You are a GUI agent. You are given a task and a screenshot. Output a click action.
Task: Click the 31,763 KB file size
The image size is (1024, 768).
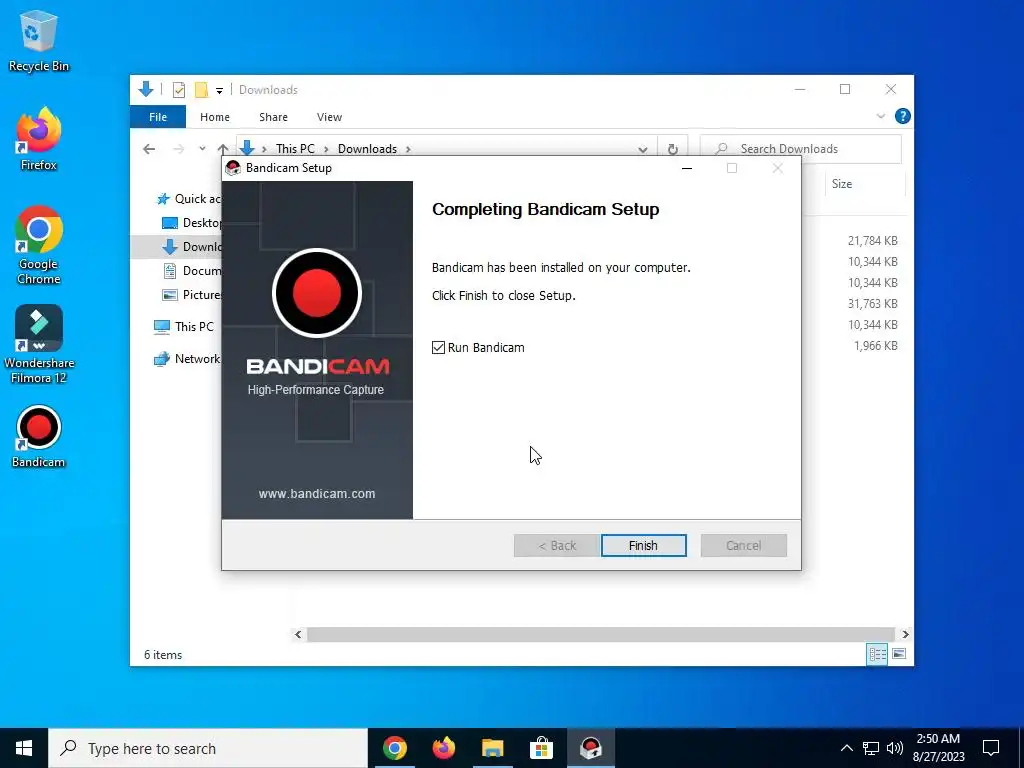click(x=872, y=304)
